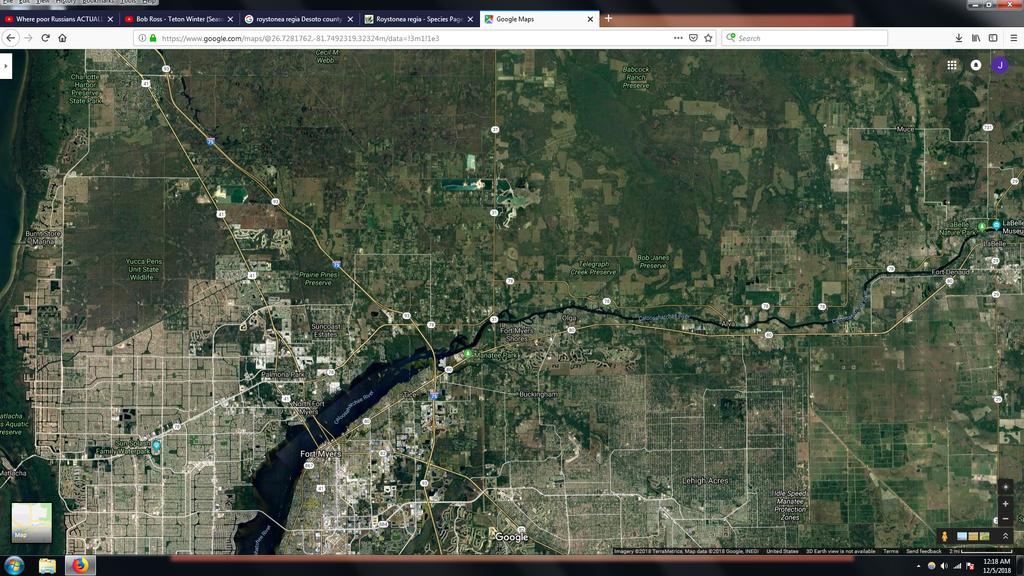Open a new browser tab
Image resolution: width=1024 pixels, height=576 pixels.
(608, 18)
